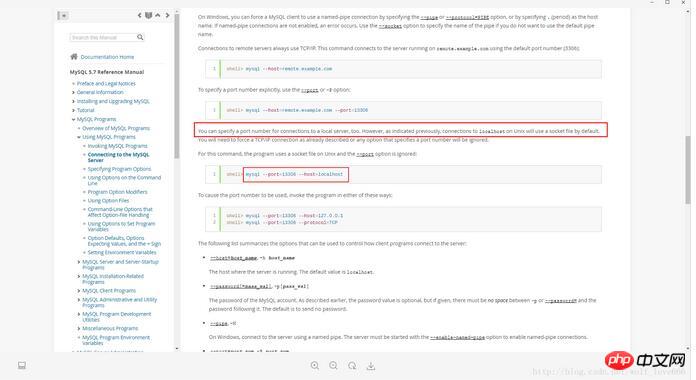
Task: Expand MySQL Installation-Related Programs arrow
Action: (x=79, y=276)
